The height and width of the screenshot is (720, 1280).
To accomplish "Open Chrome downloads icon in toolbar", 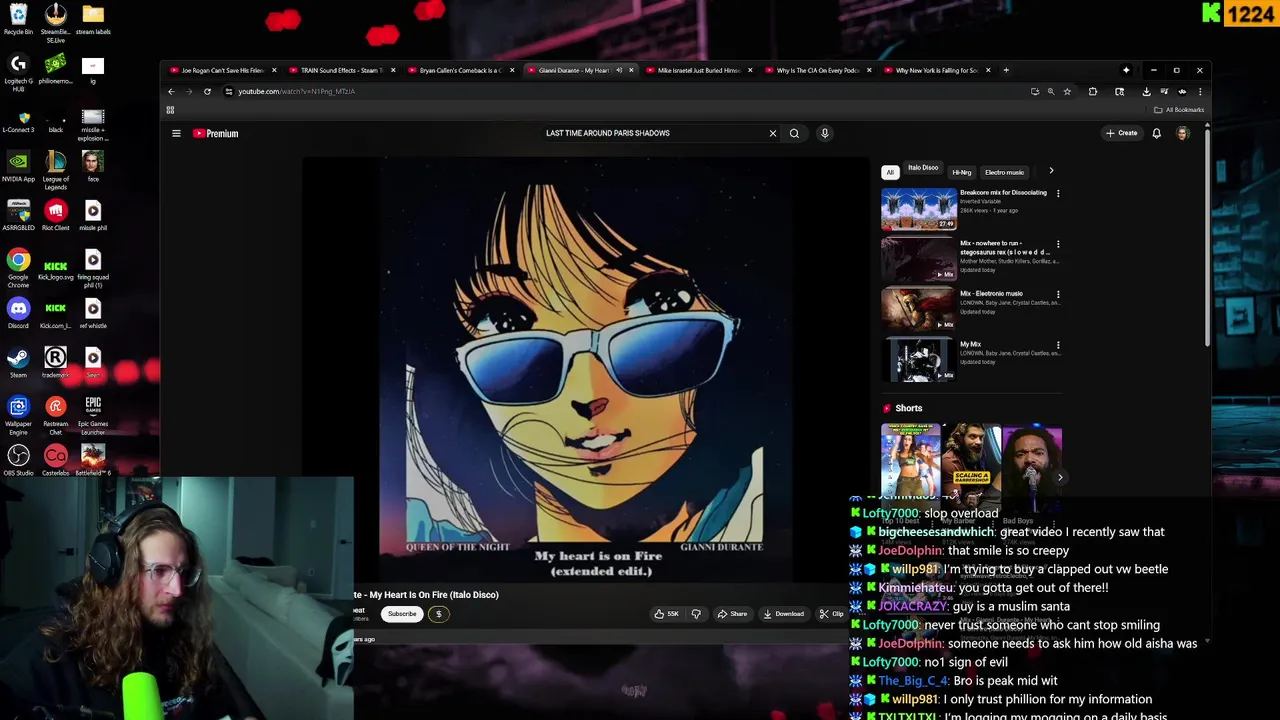I will pyautogui.click(x=1146, y=91).
